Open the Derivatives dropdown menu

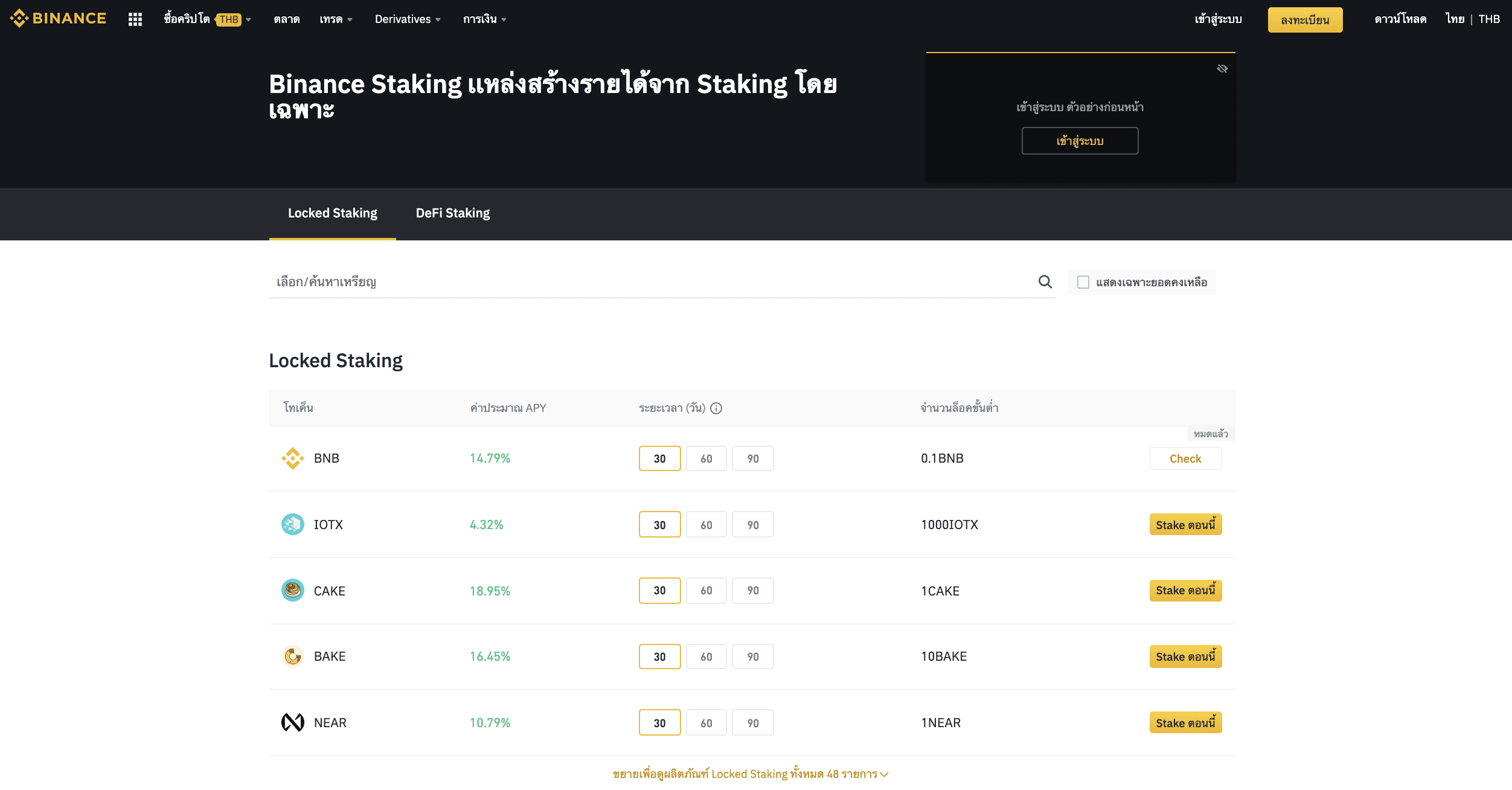coord(408,19)
